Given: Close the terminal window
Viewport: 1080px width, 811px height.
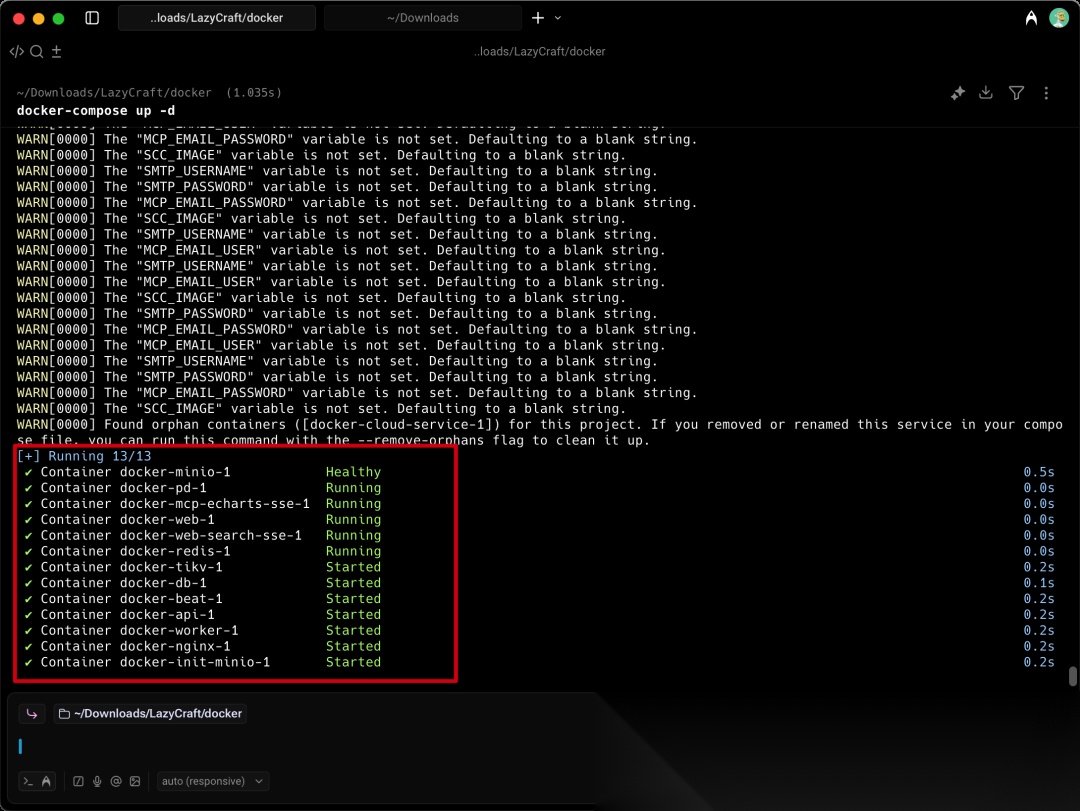Looking at the screenshot, I should pyautogui.click(x=19, y=19).
